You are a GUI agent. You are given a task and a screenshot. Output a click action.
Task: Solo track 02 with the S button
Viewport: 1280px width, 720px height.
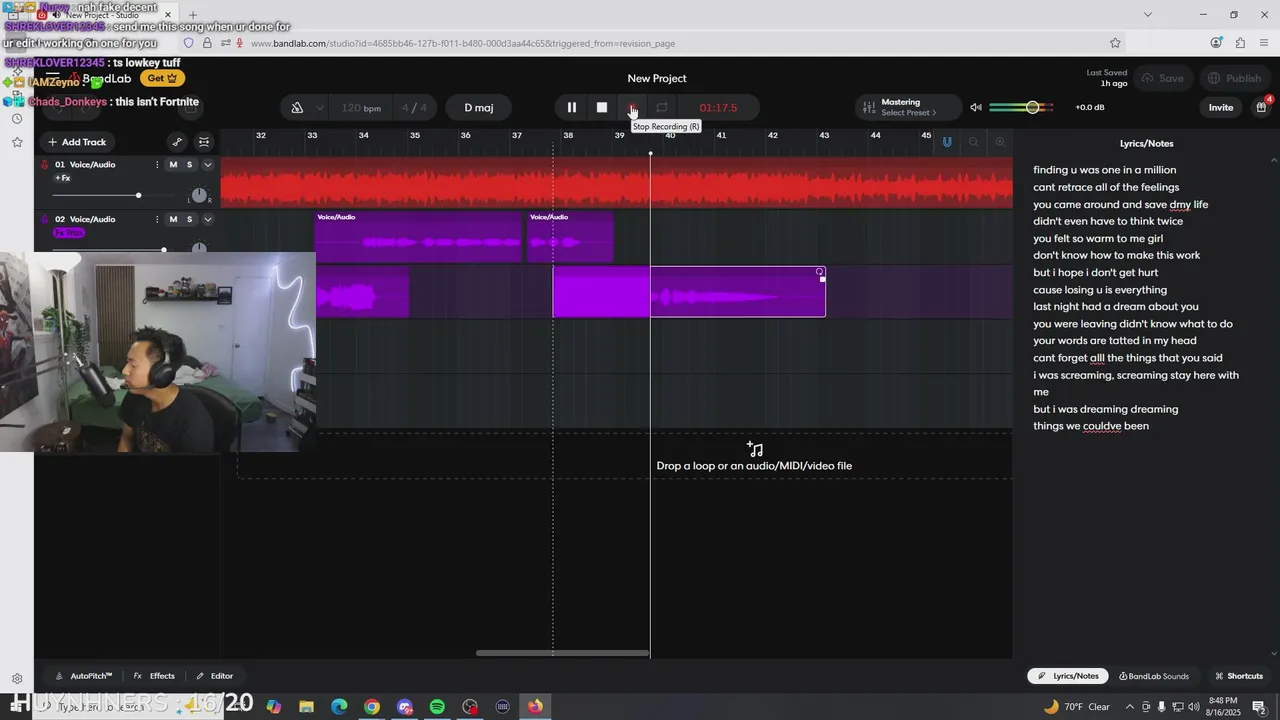click(189, 219)
